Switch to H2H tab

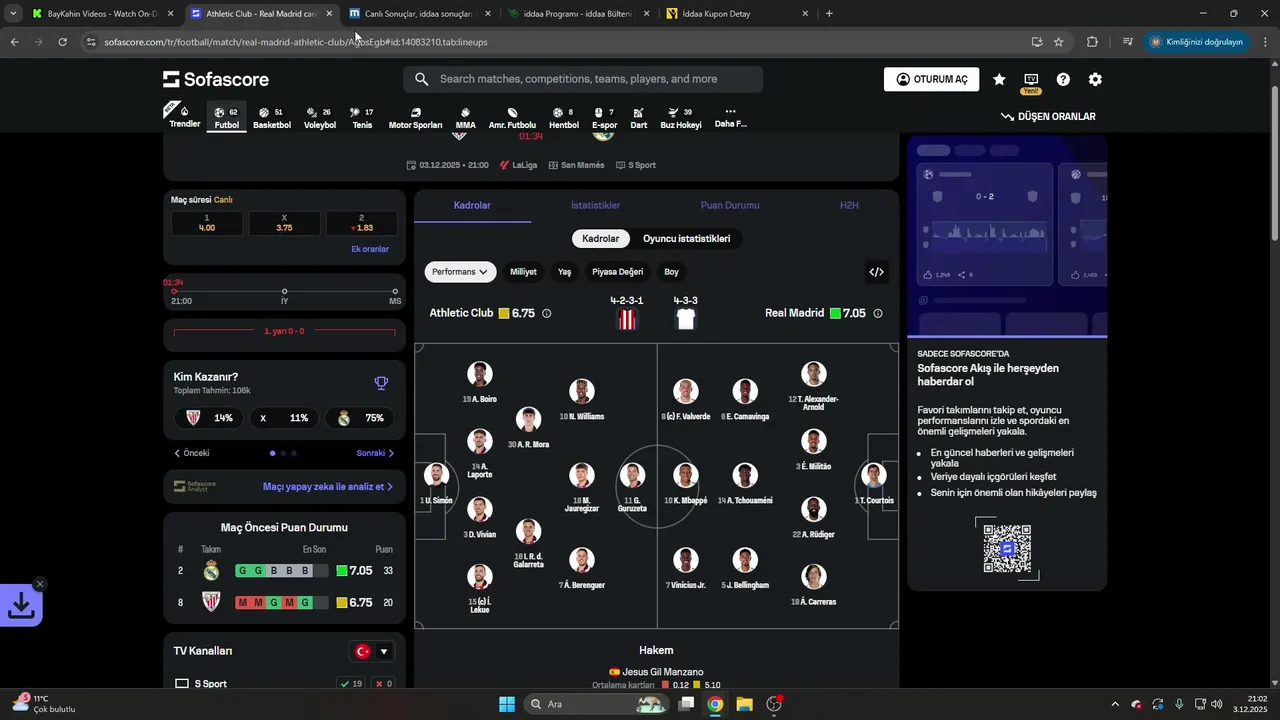(849, 205)
